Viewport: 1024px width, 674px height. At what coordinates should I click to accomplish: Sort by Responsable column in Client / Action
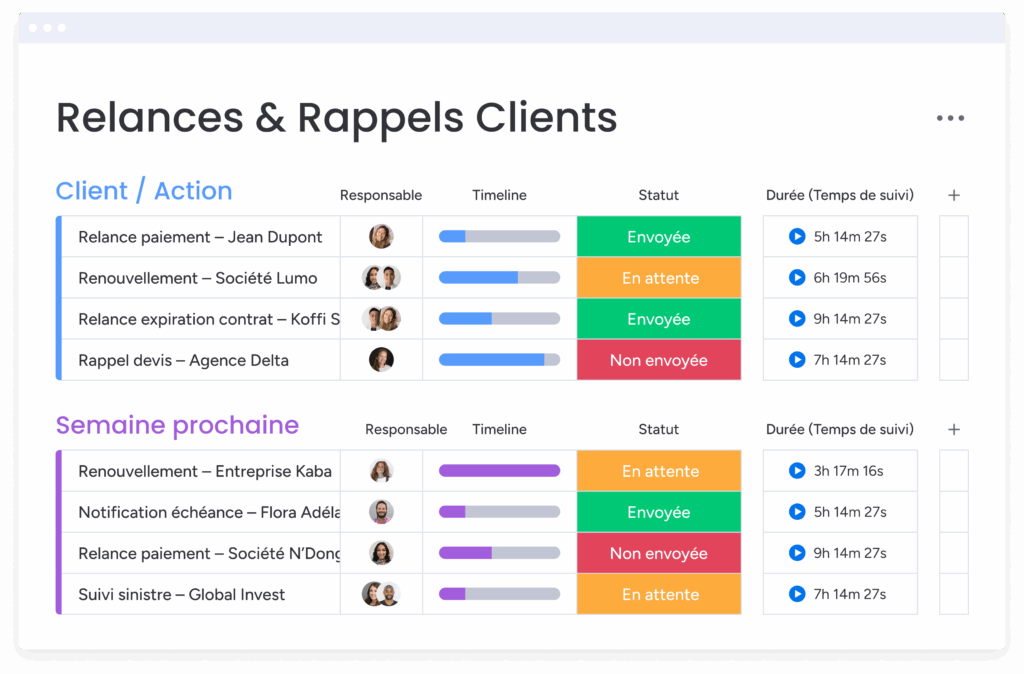pyautogui.click(x=381, y=195)
